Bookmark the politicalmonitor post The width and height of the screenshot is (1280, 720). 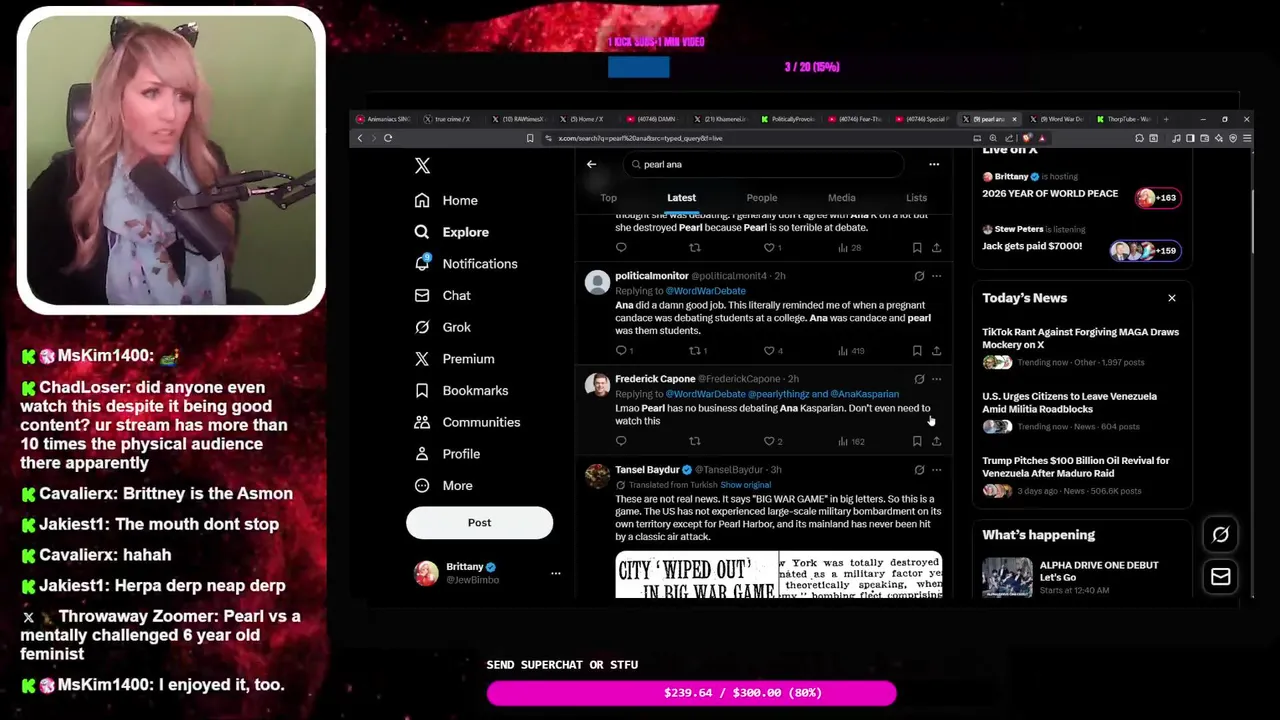(x=917, y=351)
